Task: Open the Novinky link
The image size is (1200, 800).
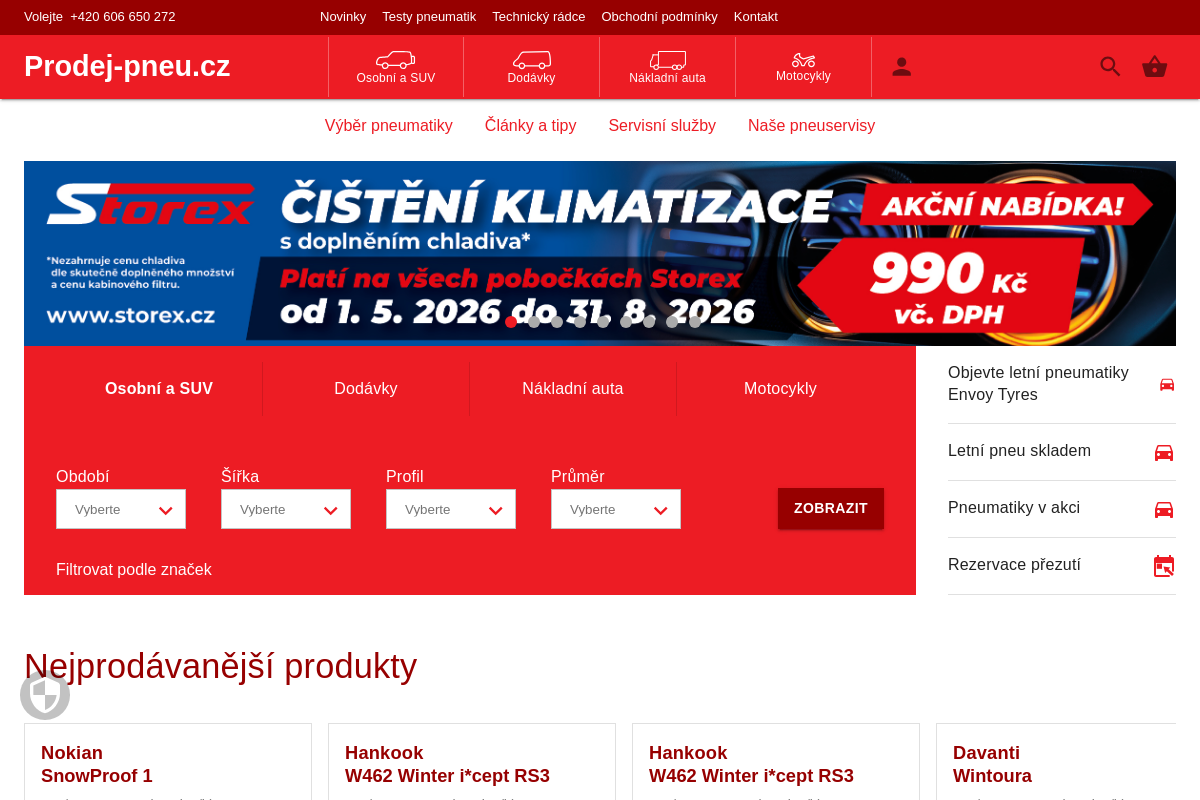Action: [343, 17]
